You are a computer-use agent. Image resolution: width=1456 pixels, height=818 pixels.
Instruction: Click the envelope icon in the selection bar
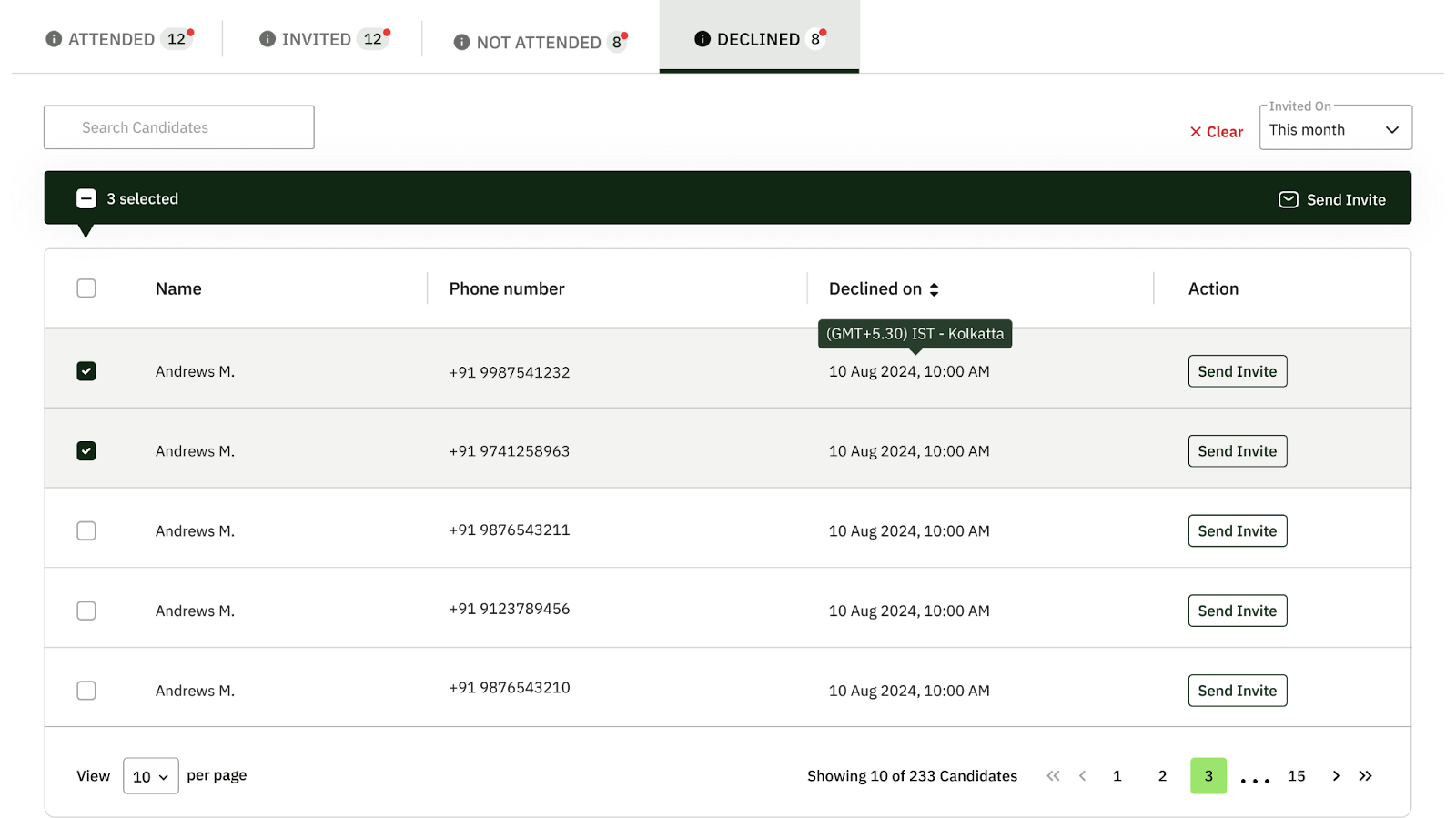point(1288,199)
